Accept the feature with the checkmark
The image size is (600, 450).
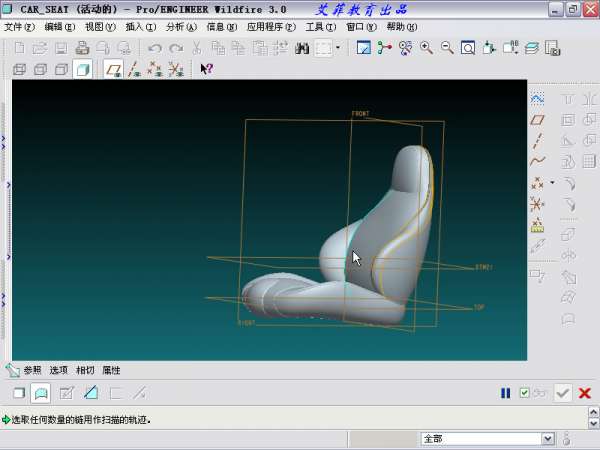click(562, 393)
